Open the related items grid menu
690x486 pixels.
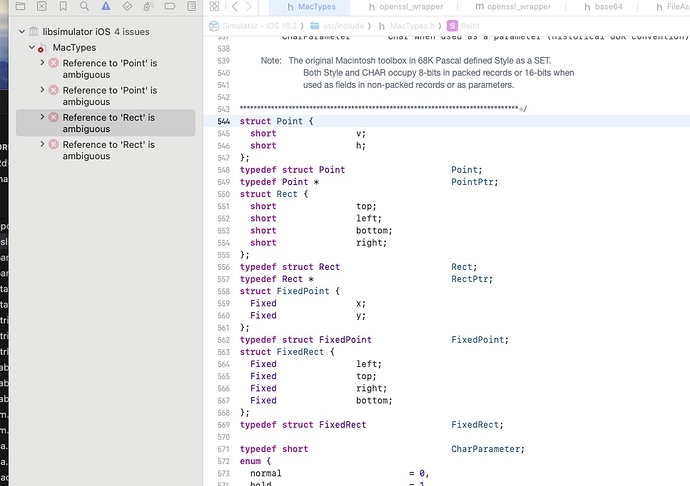click(x=214, y=6)
